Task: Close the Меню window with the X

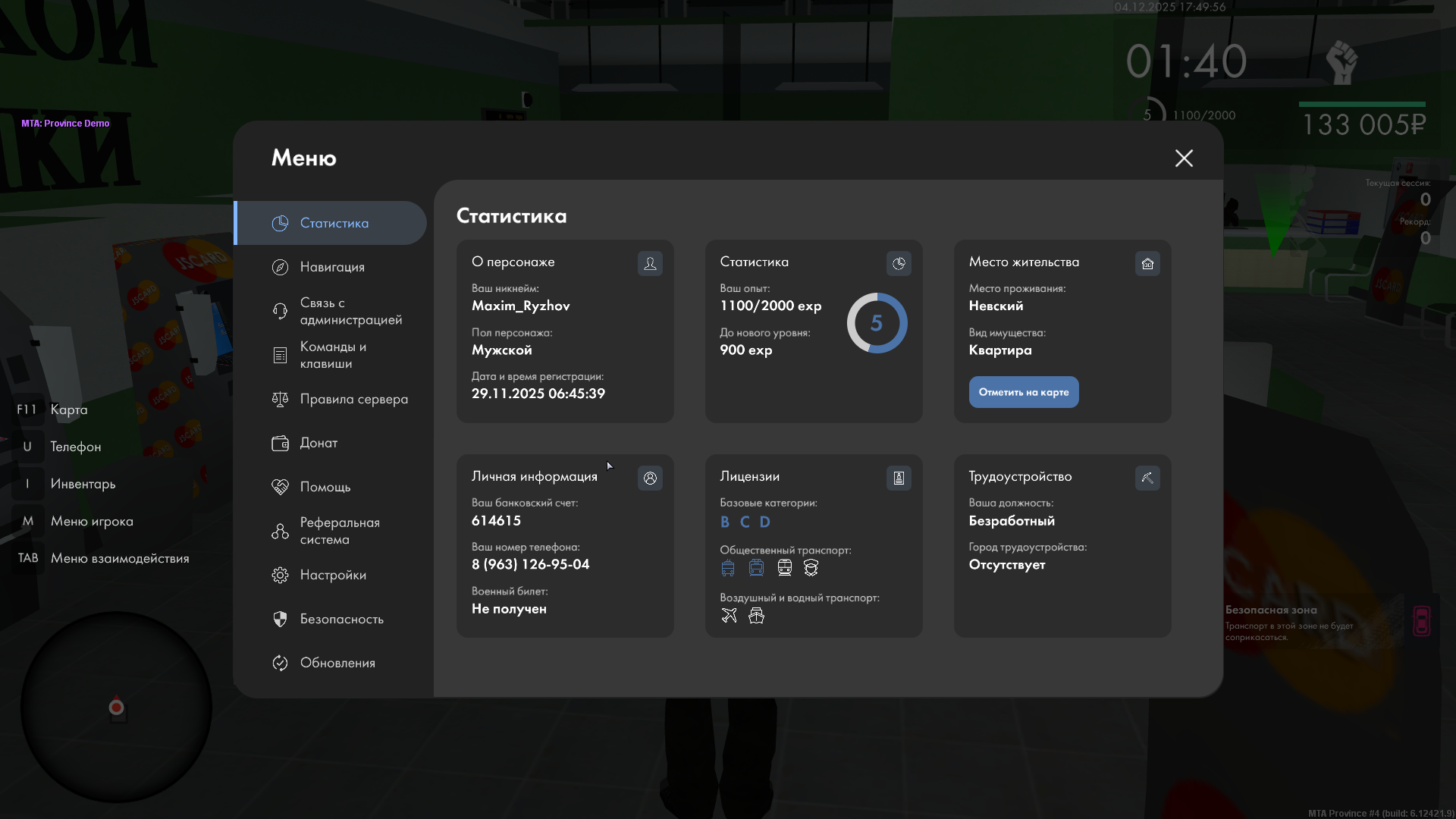Action: [1184, 158]
